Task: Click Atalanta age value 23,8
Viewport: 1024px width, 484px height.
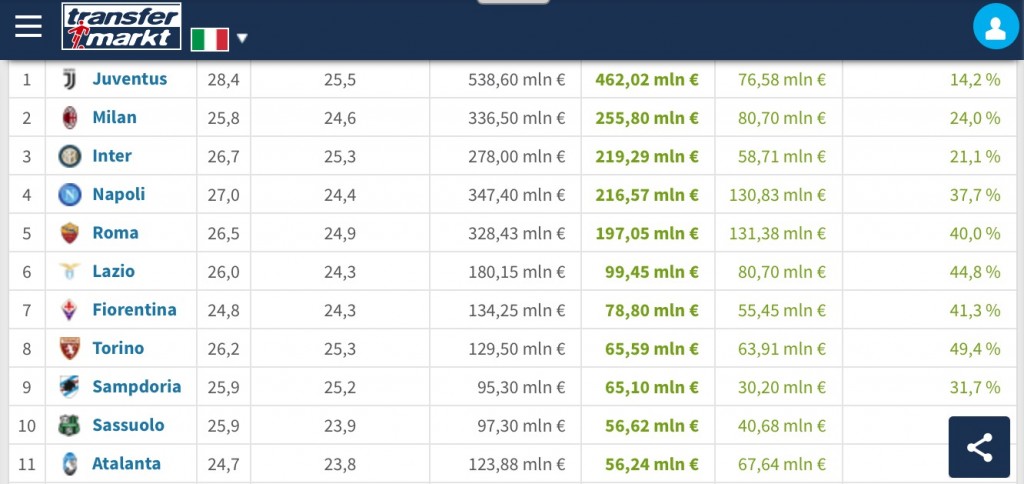Action: point(340,464)
